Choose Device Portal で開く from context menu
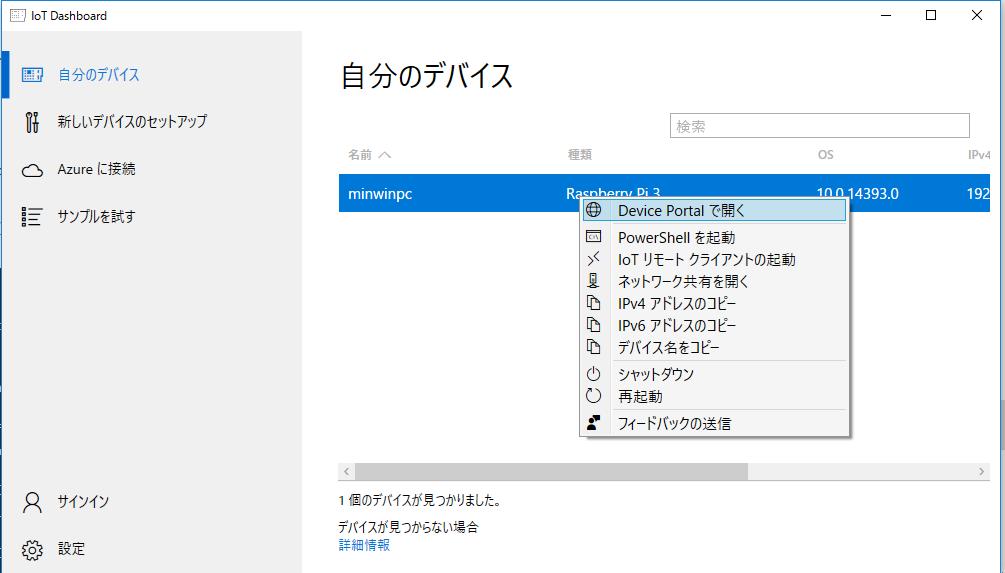 (715, 210)
